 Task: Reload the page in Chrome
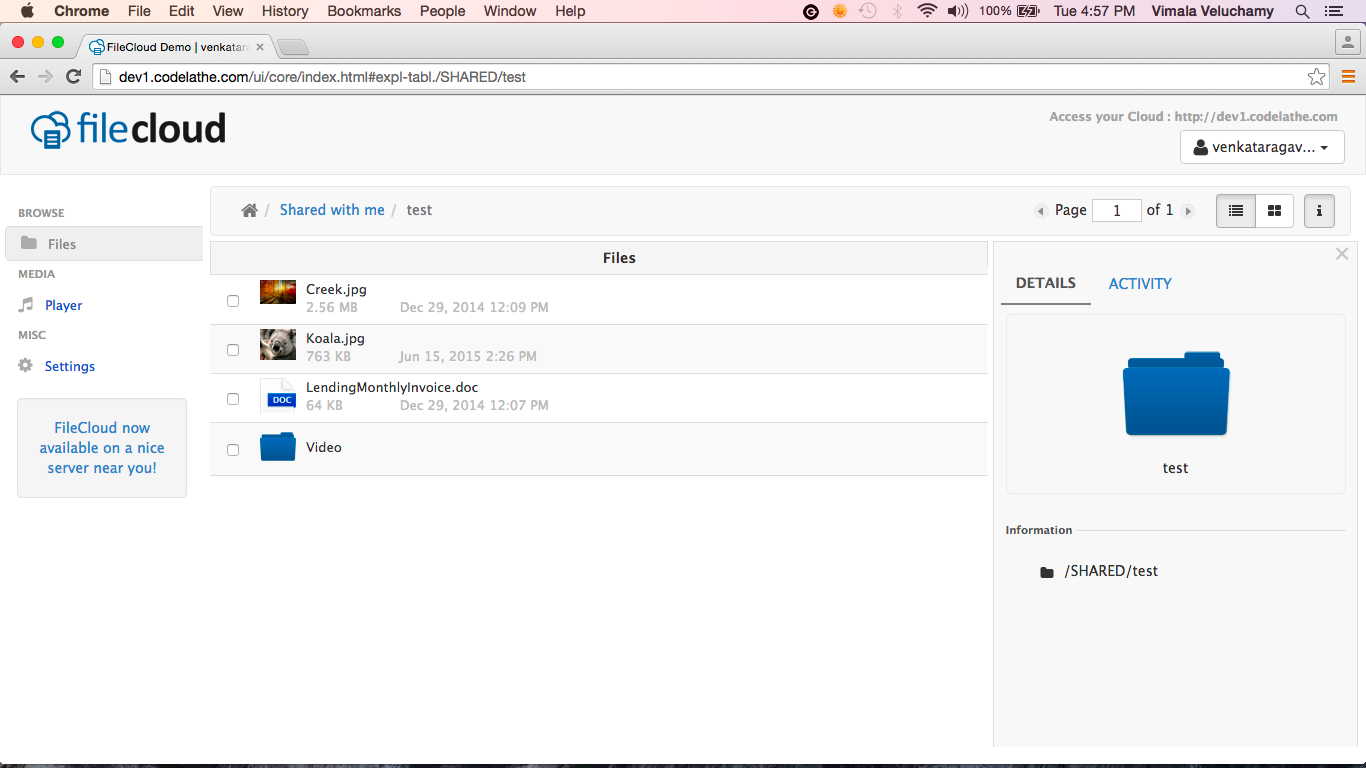pyautogui.click(x=73, y=77)
